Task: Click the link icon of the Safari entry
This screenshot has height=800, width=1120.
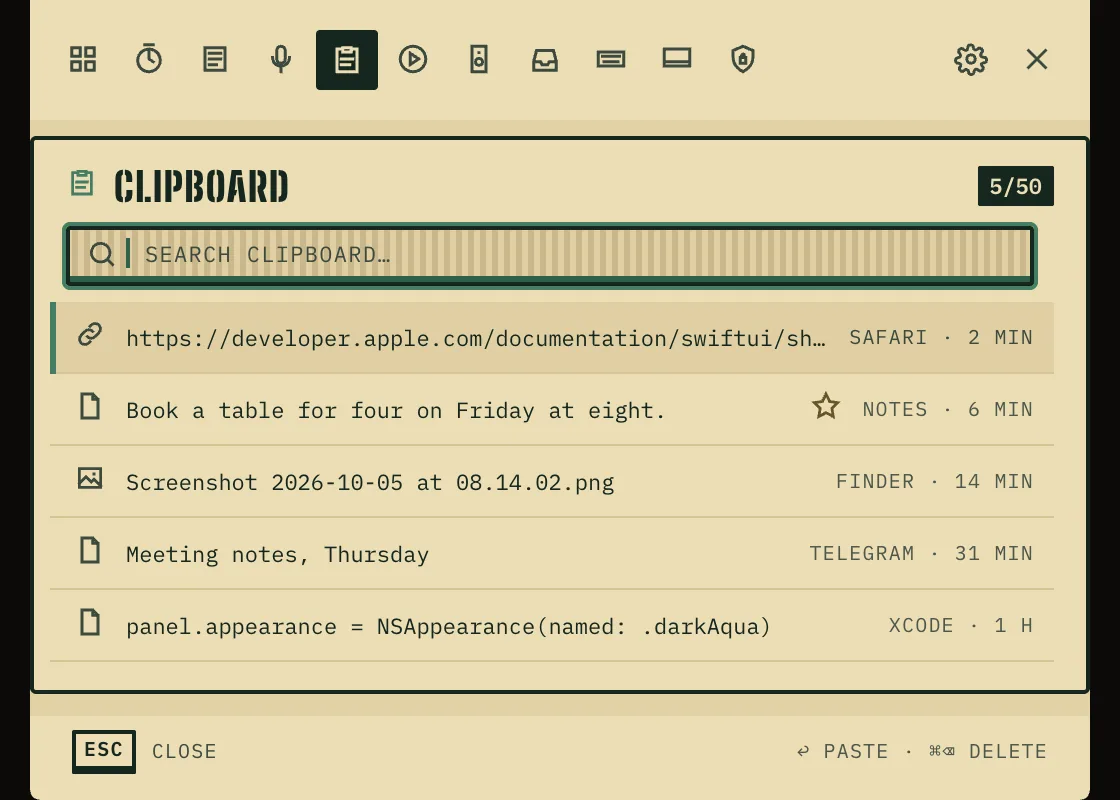Action: (x=90, y=334)
